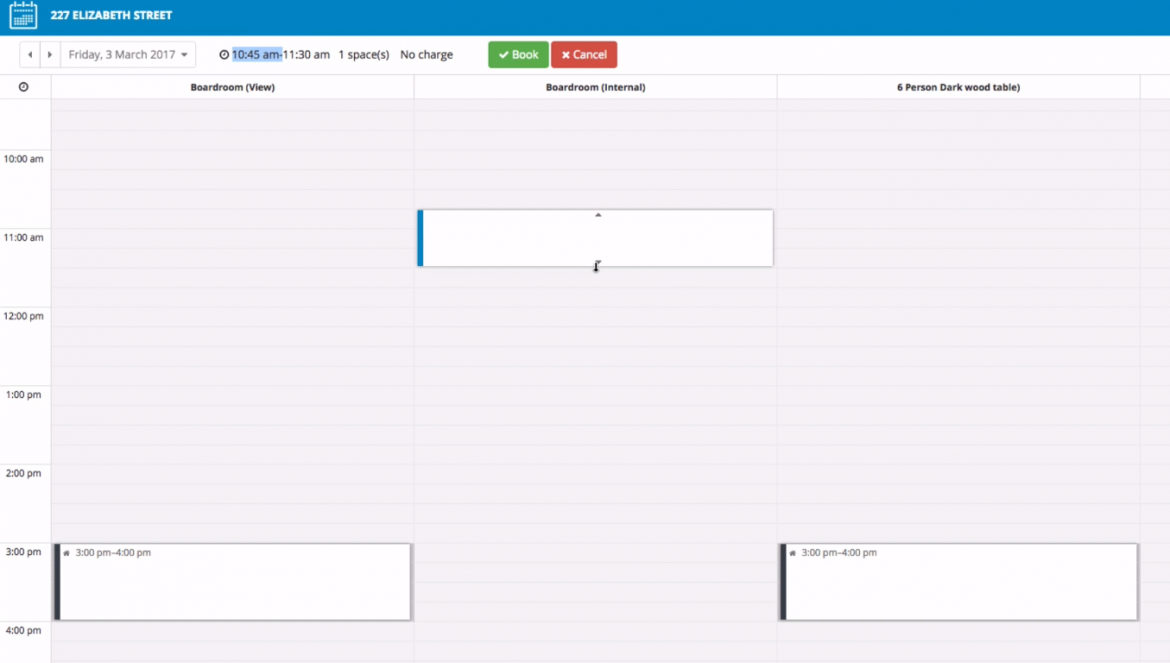The image size is (1170, 663).
Task: Click the x icon inside the Cancel button
Action: (566, 55)
